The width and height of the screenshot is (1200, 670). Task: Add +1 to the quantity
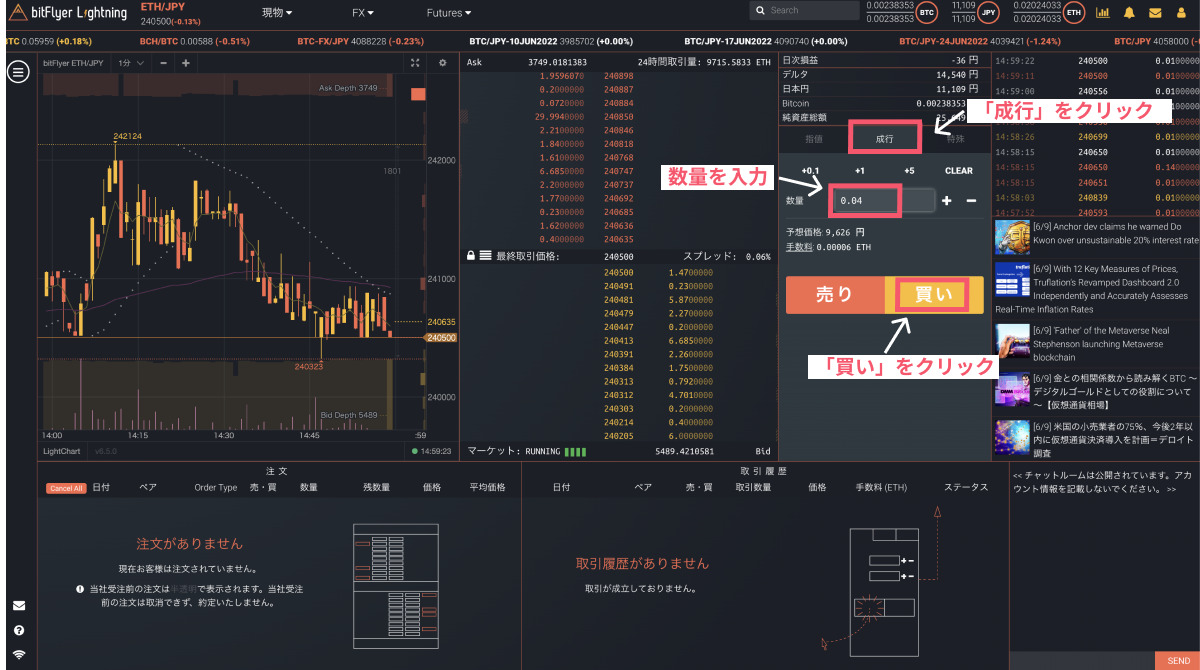860,171
